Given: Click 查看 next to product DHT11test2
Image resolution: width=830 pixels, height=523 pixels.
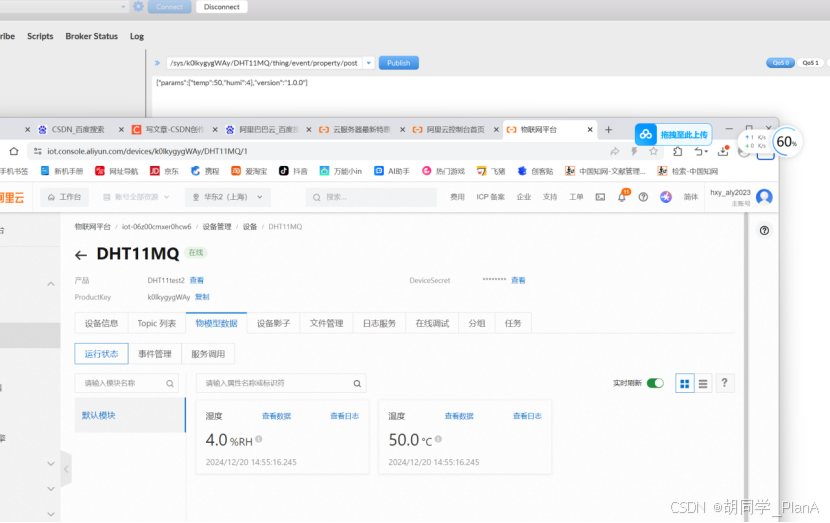Looking at the screenshot, I should pos(196,280).
